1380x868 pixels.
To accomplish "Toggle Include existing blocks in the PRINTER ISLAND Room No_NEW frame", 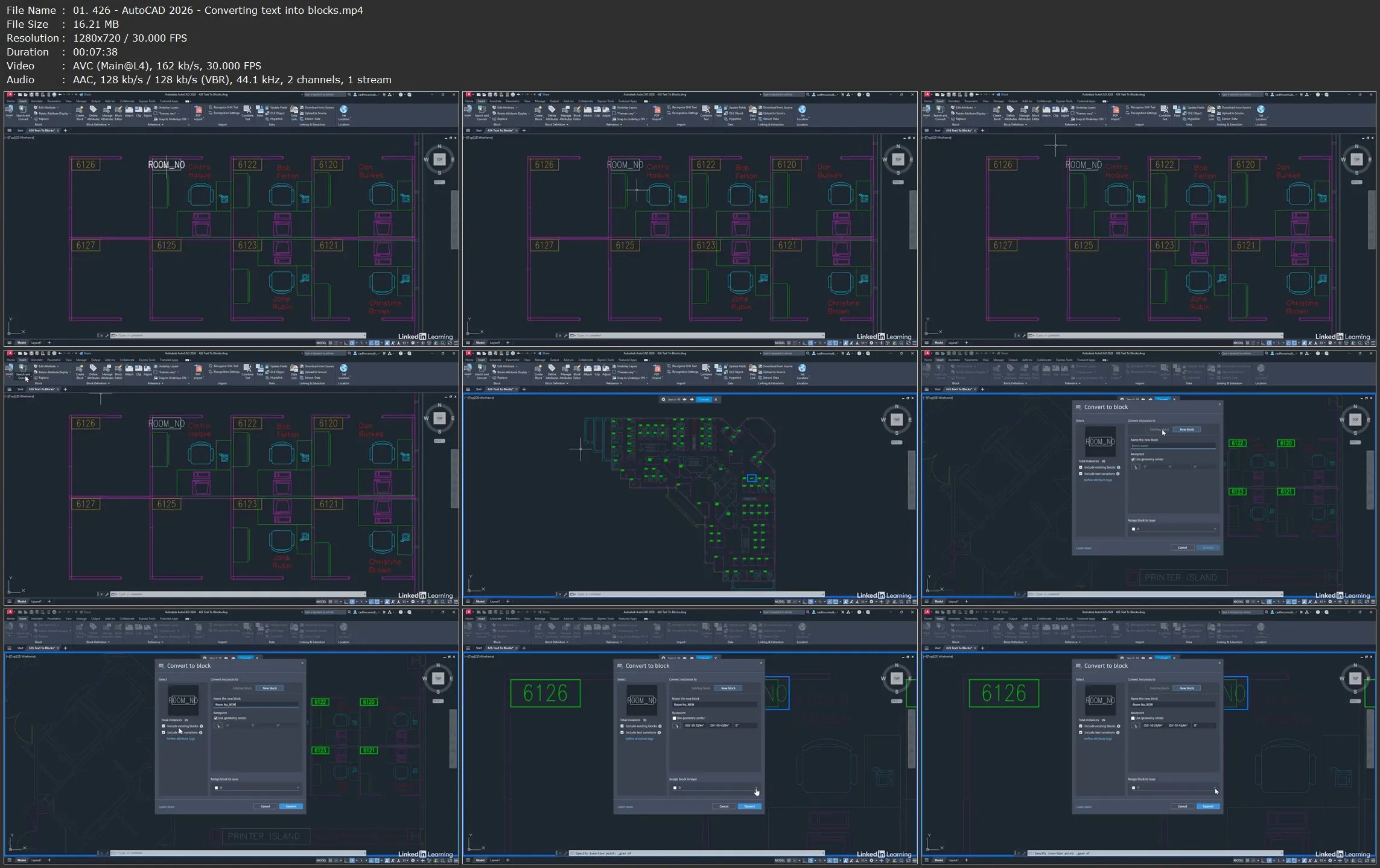I will pyautogui.click(x=164, y=726).
